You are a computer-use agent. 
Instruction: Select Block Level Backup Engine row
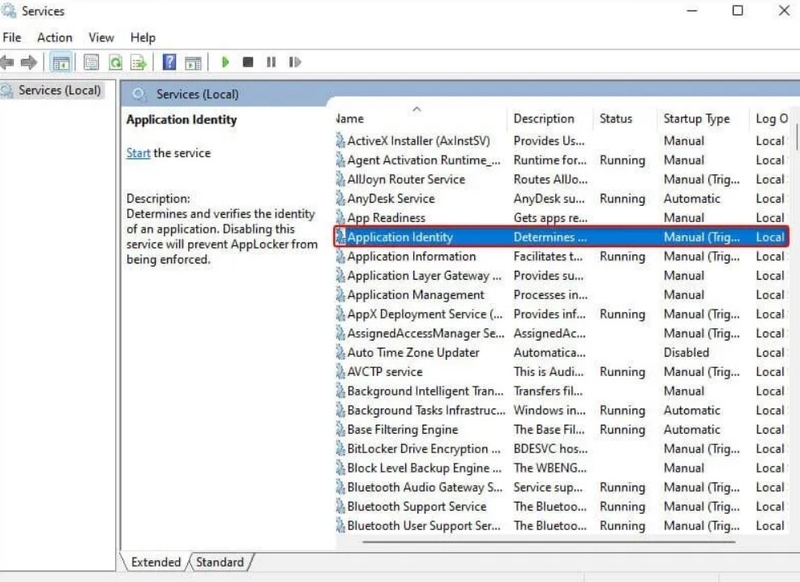tap(561, 468)
